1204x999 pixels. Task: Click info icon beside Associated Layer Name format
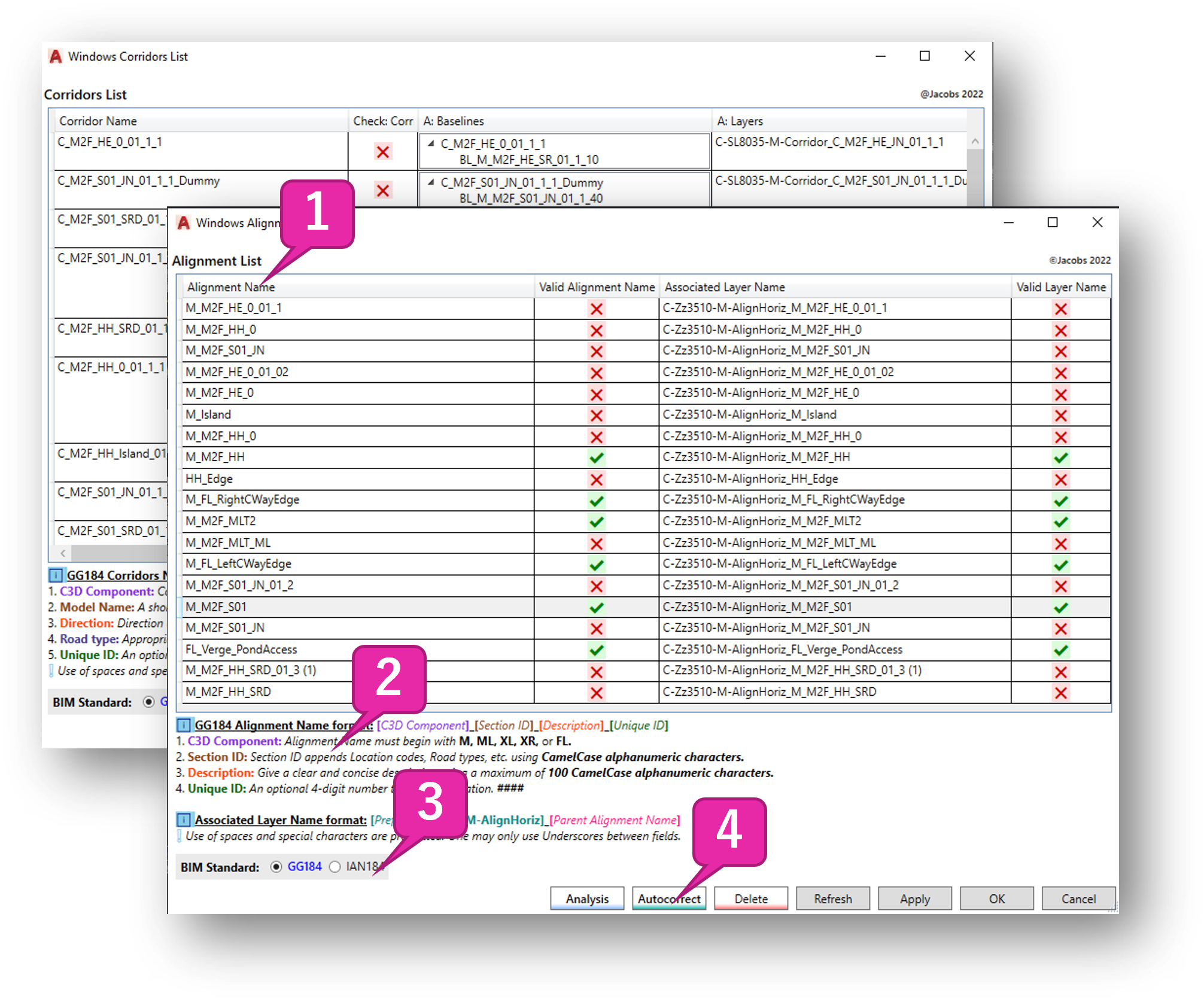pos(184,820)
